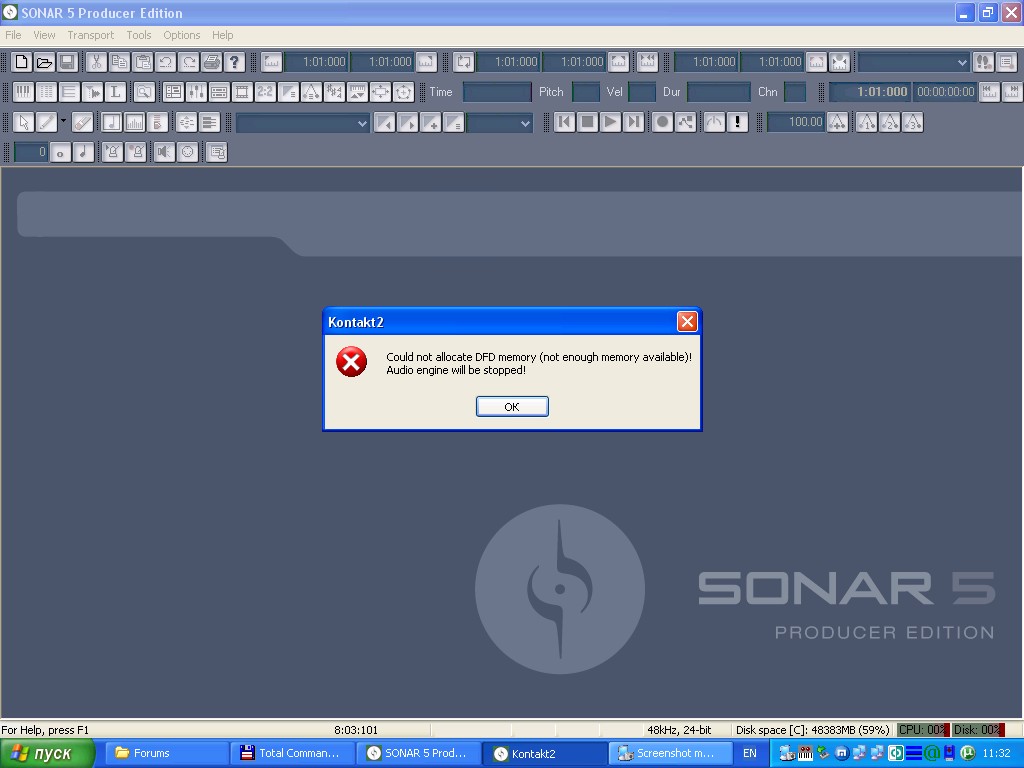Viewport: 1024px width, 768px height.
Task: Close the Kontakt2 error dialog
Action: pyautogui.click(x=686, y=321)
